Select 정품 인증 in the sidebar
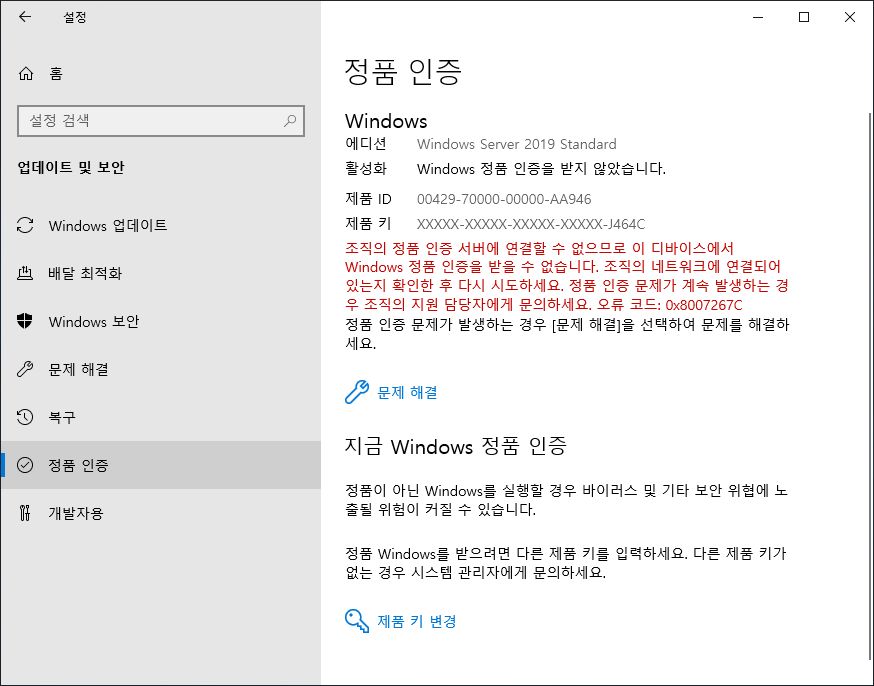 [x=161, y=465]
